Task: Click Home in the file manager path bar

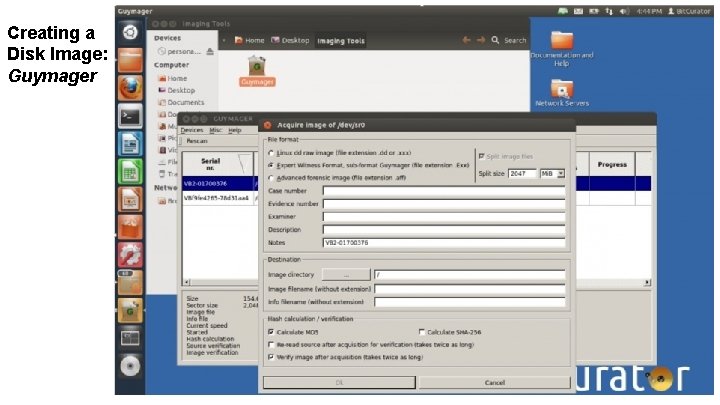Action: tap(250, 40)
